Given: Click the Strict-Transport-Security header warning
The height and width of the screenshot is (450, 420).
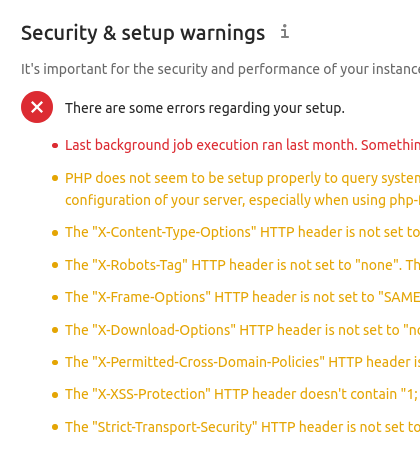Looking at the screenshot, I should 242,427.
